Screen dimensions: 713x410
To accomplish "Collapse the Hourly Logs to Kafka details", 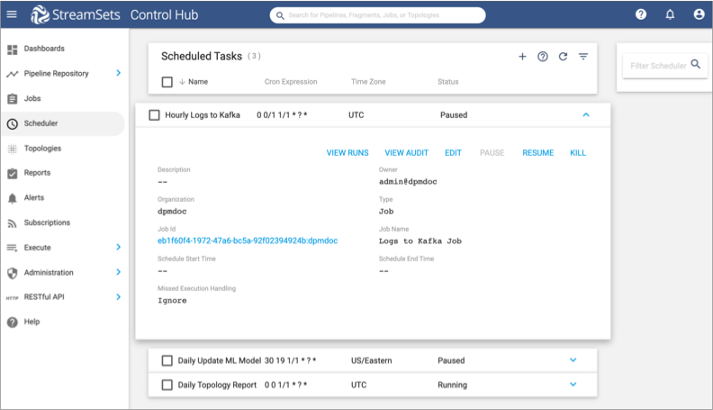I will pyautogui.click(x=586, y=115).
